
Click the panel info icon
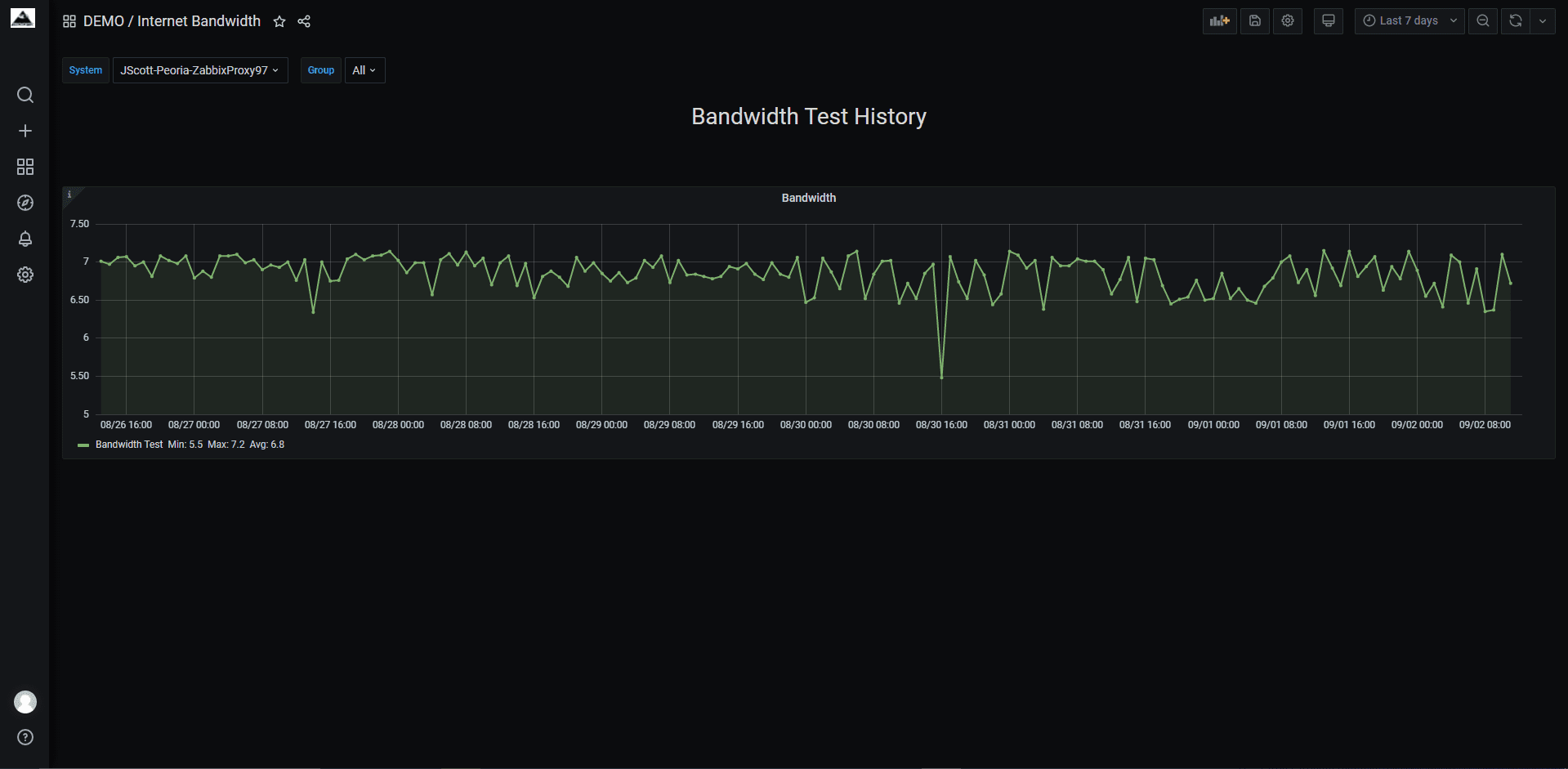tap(69, 194)
